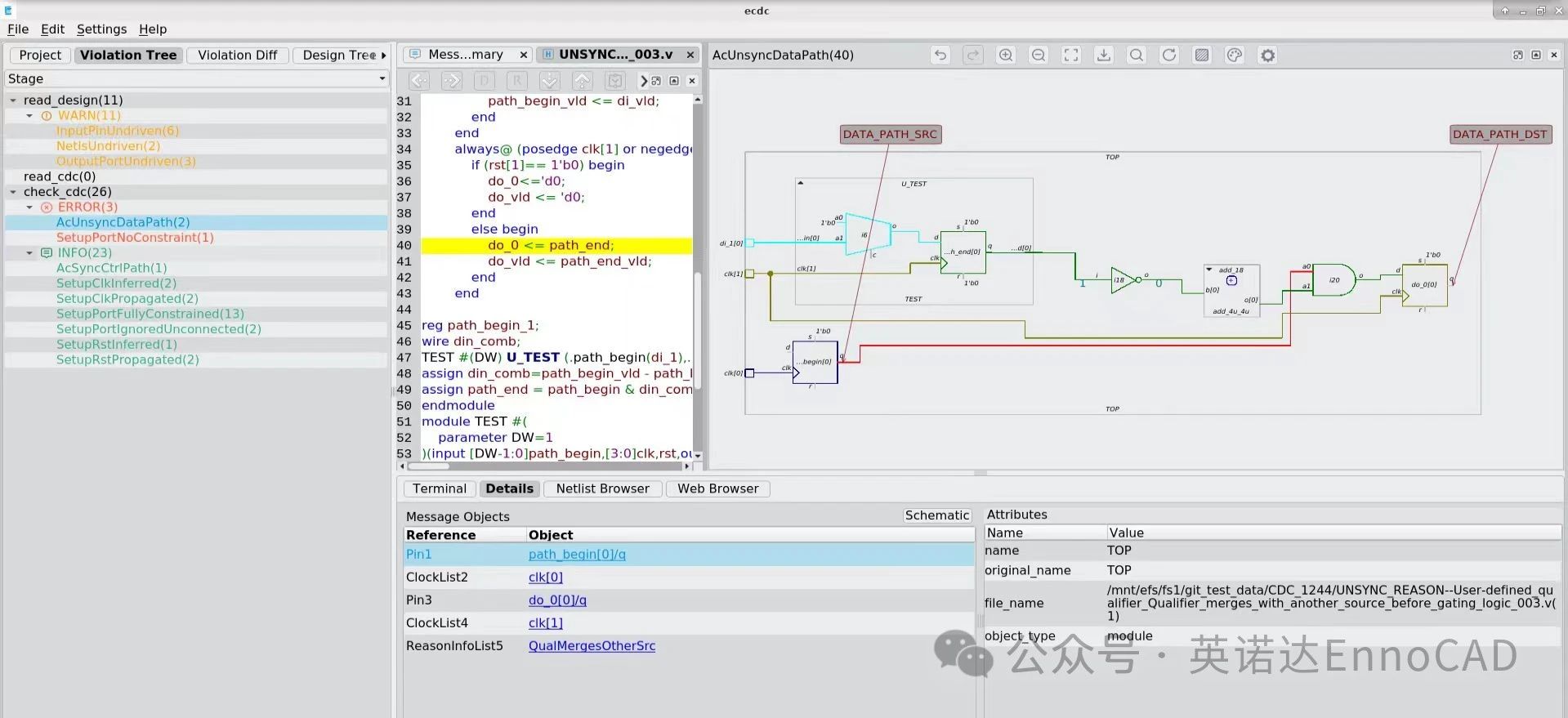1568x718 pixels.
Task: Zoom in on the schematic view
Action: [1006, 56]
